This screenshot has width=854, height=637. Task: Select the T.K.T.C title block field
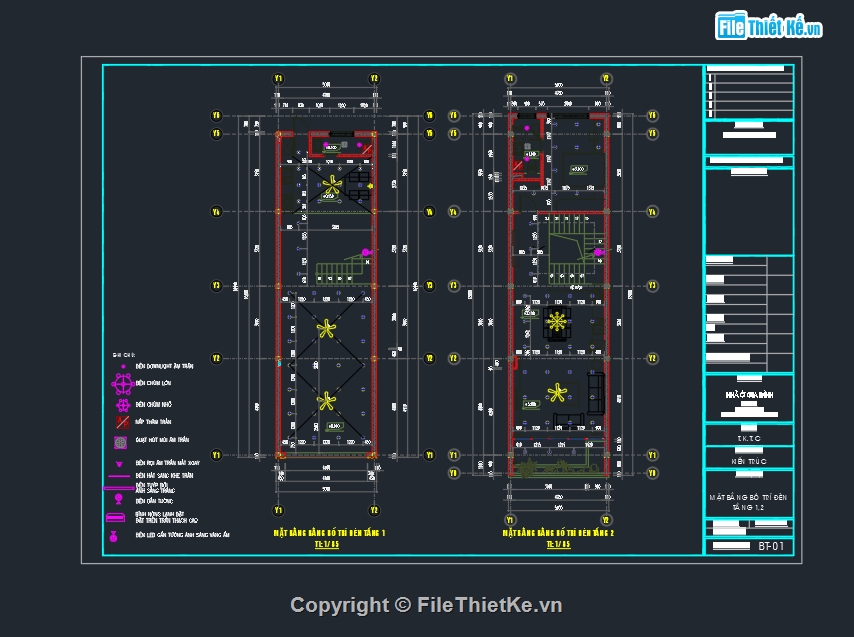click(749, 438)
